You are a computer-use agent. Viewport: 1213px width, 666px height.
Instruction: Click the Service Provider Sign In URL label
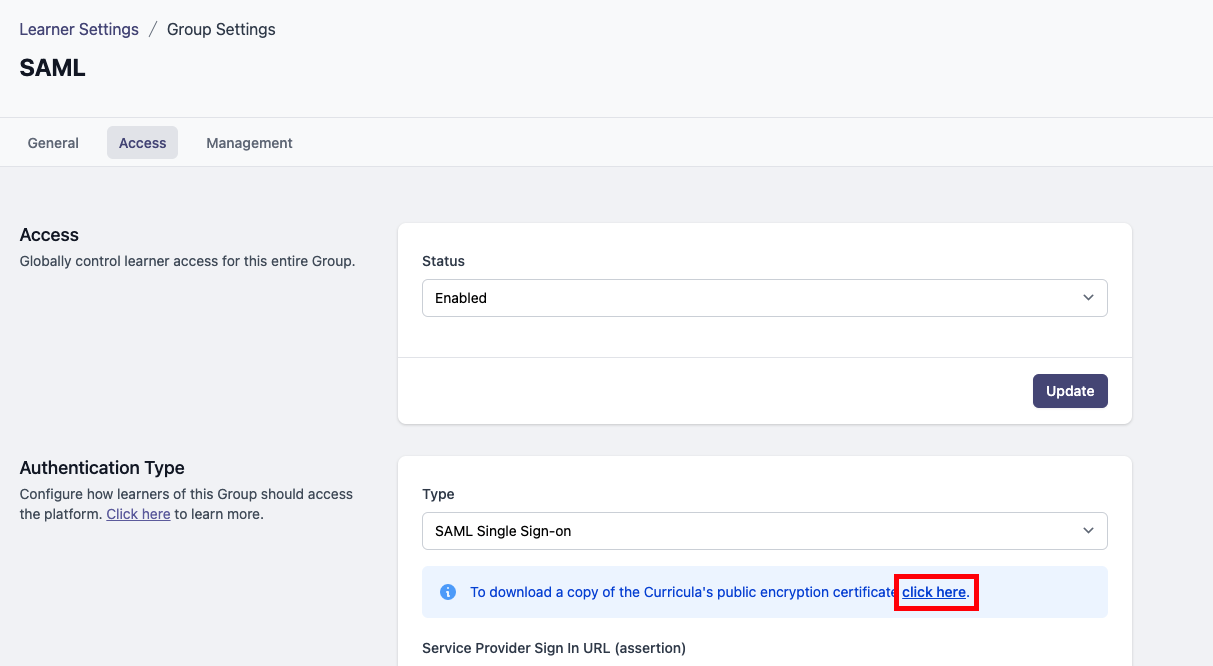point(554,648)
